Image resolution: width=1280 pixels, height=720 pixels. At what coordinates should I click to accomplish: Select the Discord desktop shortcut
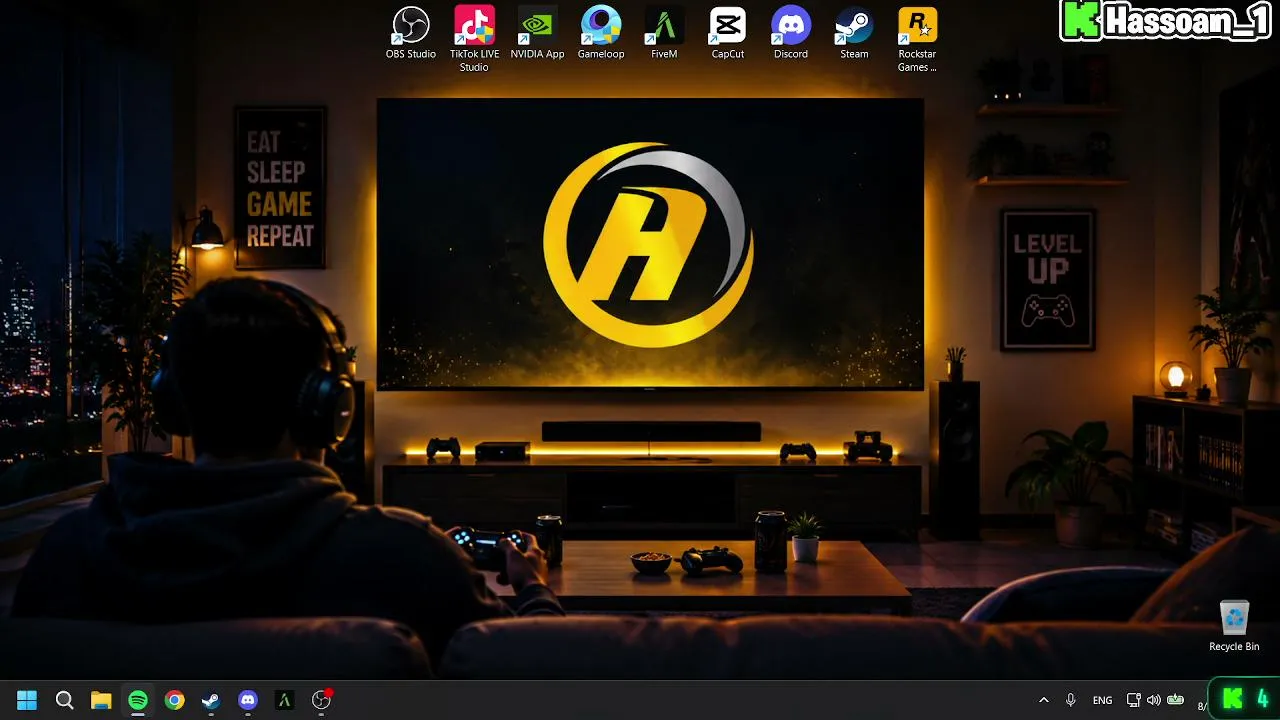point(790,33)
